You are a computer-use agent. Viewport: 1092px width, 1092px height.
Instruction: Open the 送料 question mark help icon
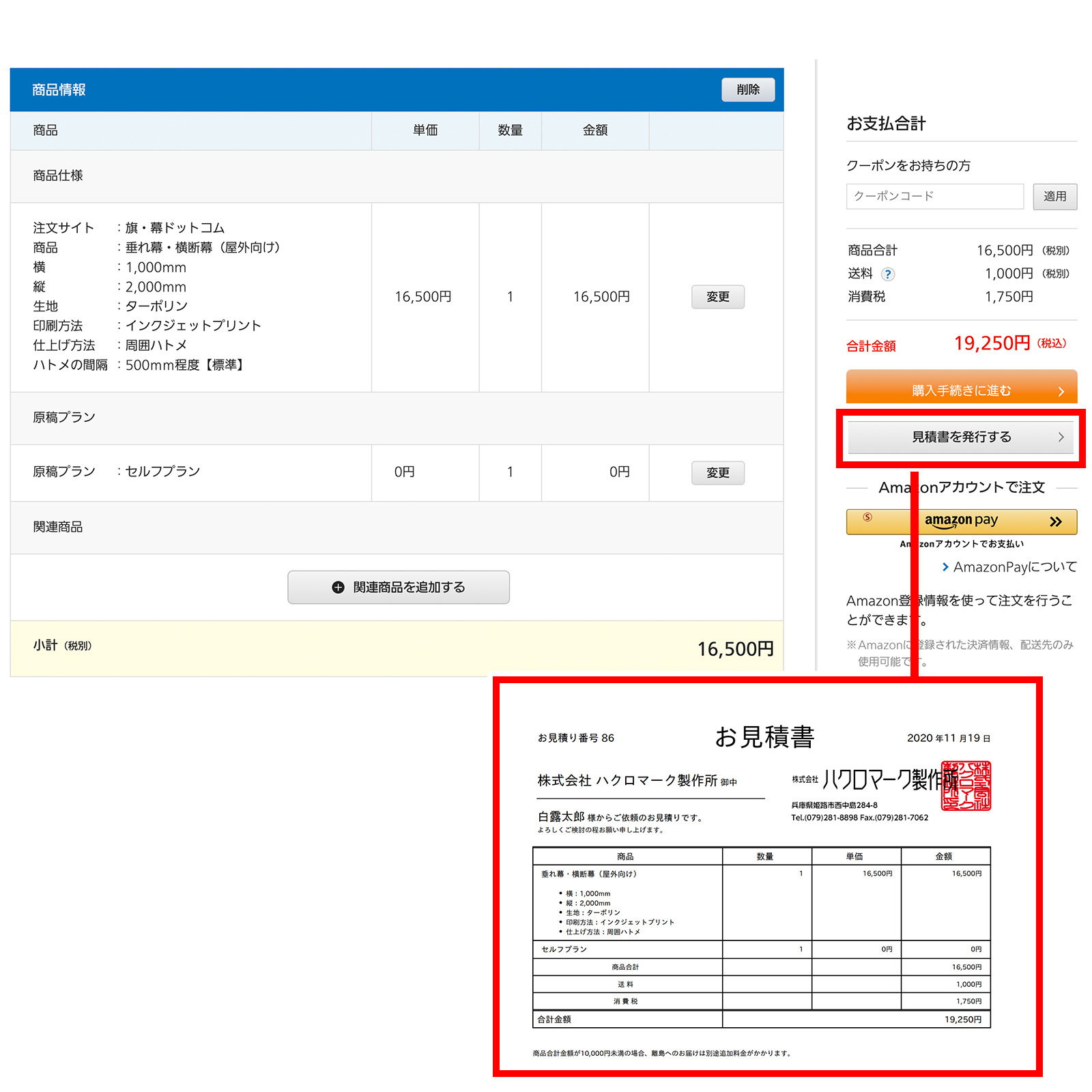pos(887,274)
